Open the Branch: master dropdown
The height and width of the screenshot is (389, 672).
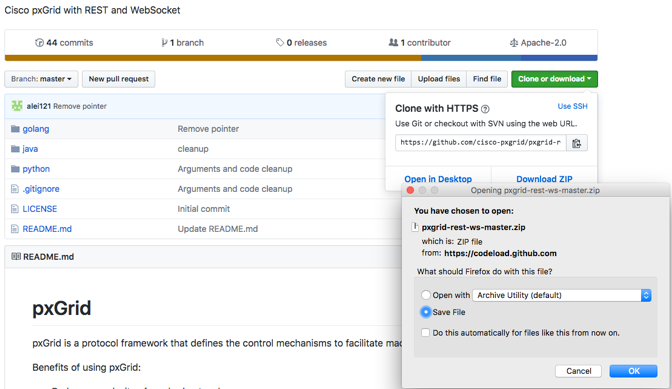point(41,79)
